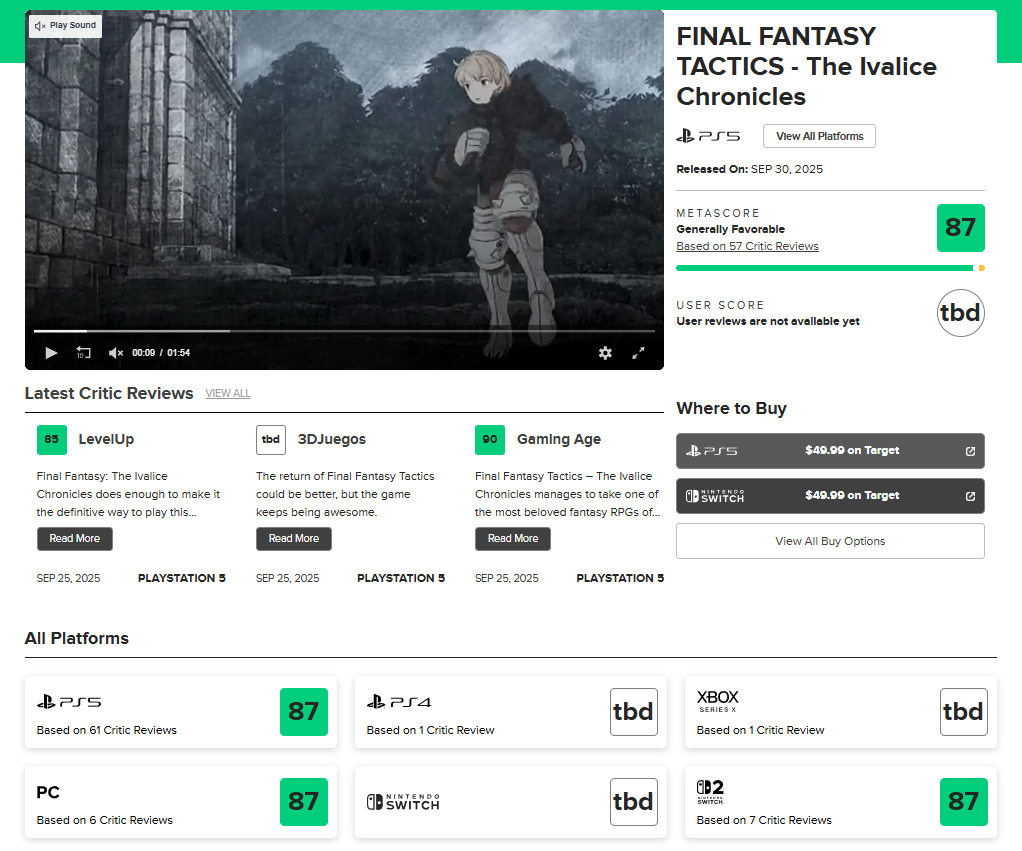Image resolution: width=1022 pixels, height=851 pixels.
Task: Read More of LevelUp review
Action: tap(74, 538)
